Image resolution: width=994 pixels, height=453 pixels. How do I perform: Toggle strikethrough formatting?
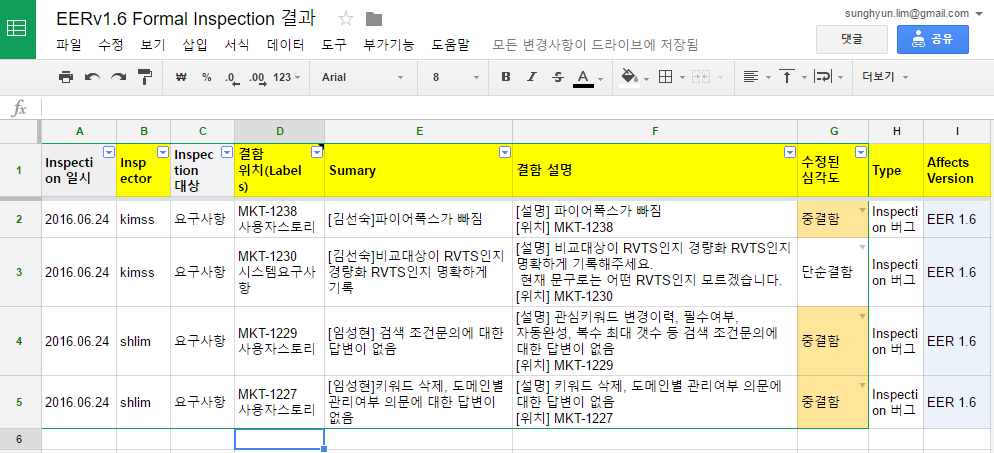(558, 77)
